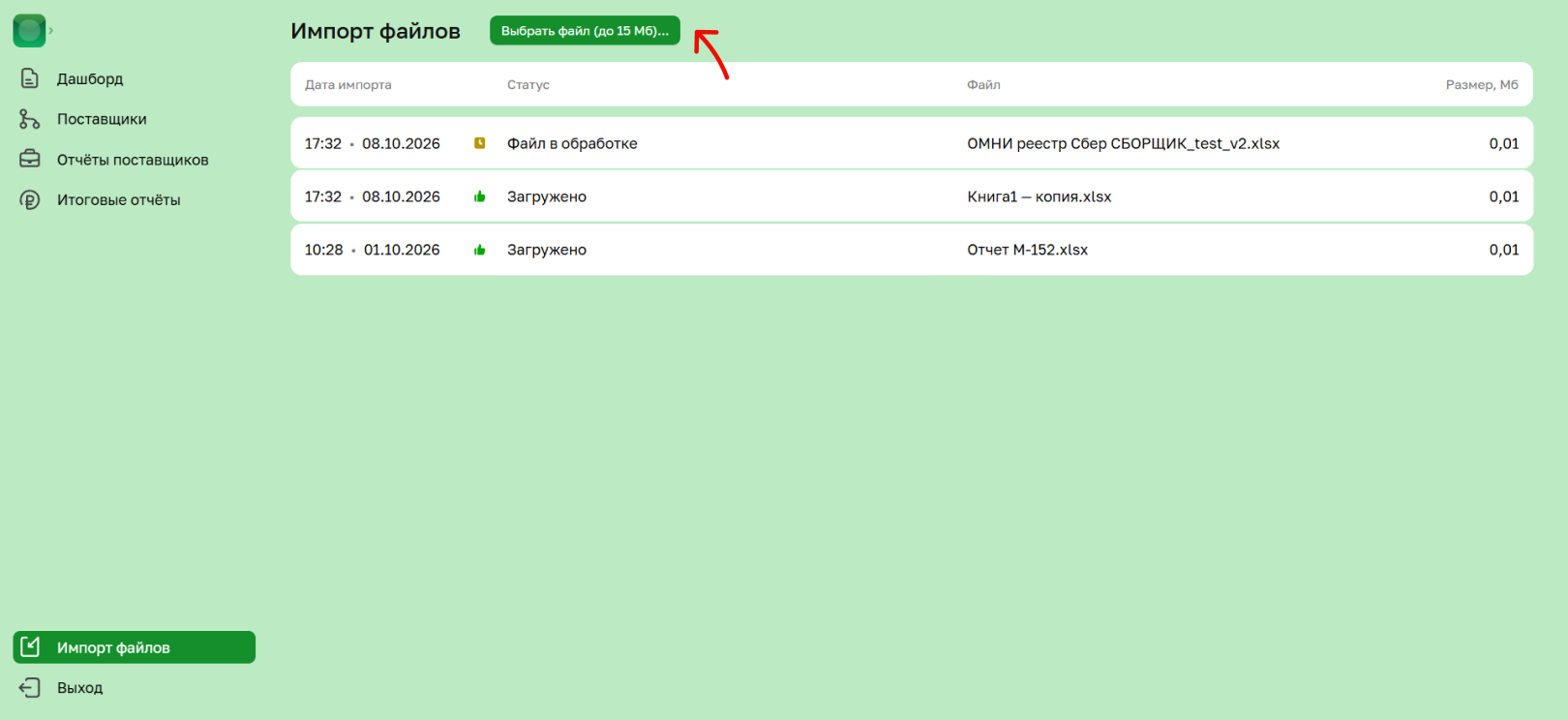Click the Отчёты поставщиков briefcase icon
The width and height of the screenshot is (1568, 720).
point(30,159)
